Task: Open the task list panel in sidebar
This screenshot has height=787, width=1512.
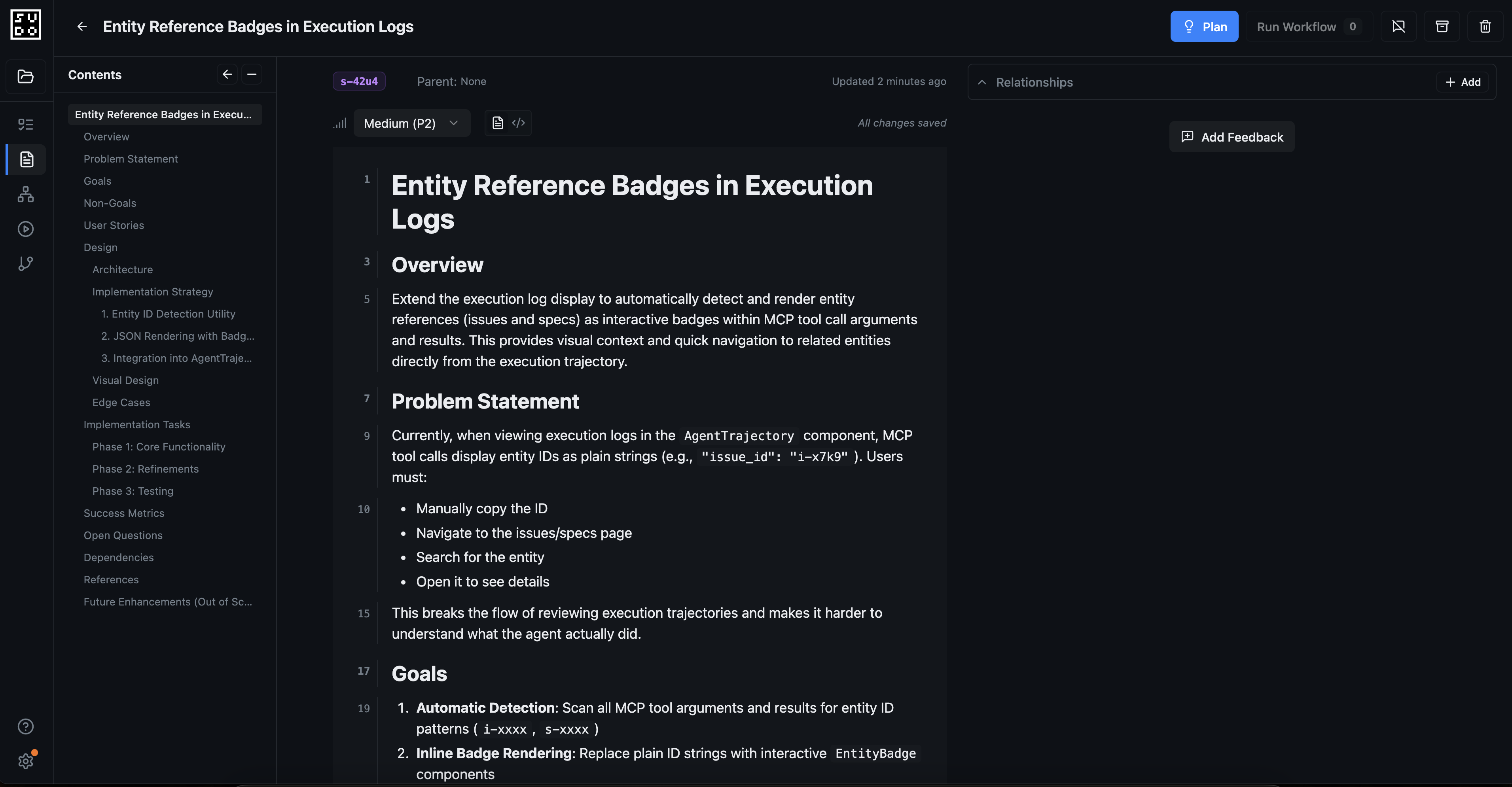Action: pos(25,124)
